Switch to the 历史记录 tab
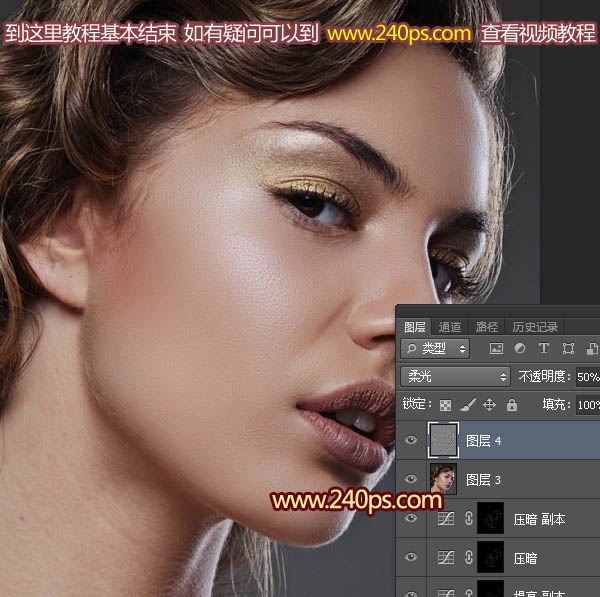 tap(535, 327)
